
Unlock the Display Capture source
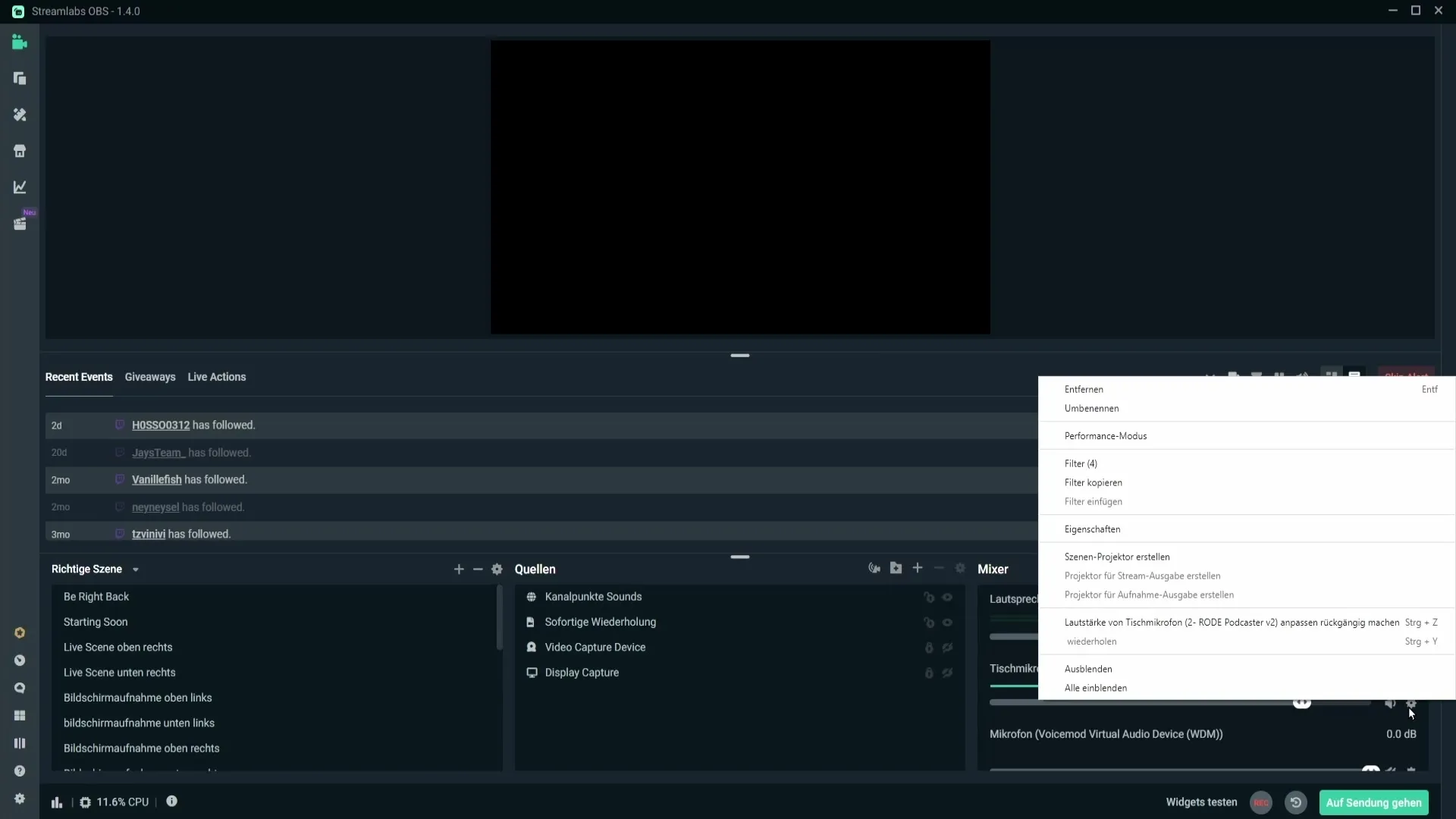[x=929, y=673]
